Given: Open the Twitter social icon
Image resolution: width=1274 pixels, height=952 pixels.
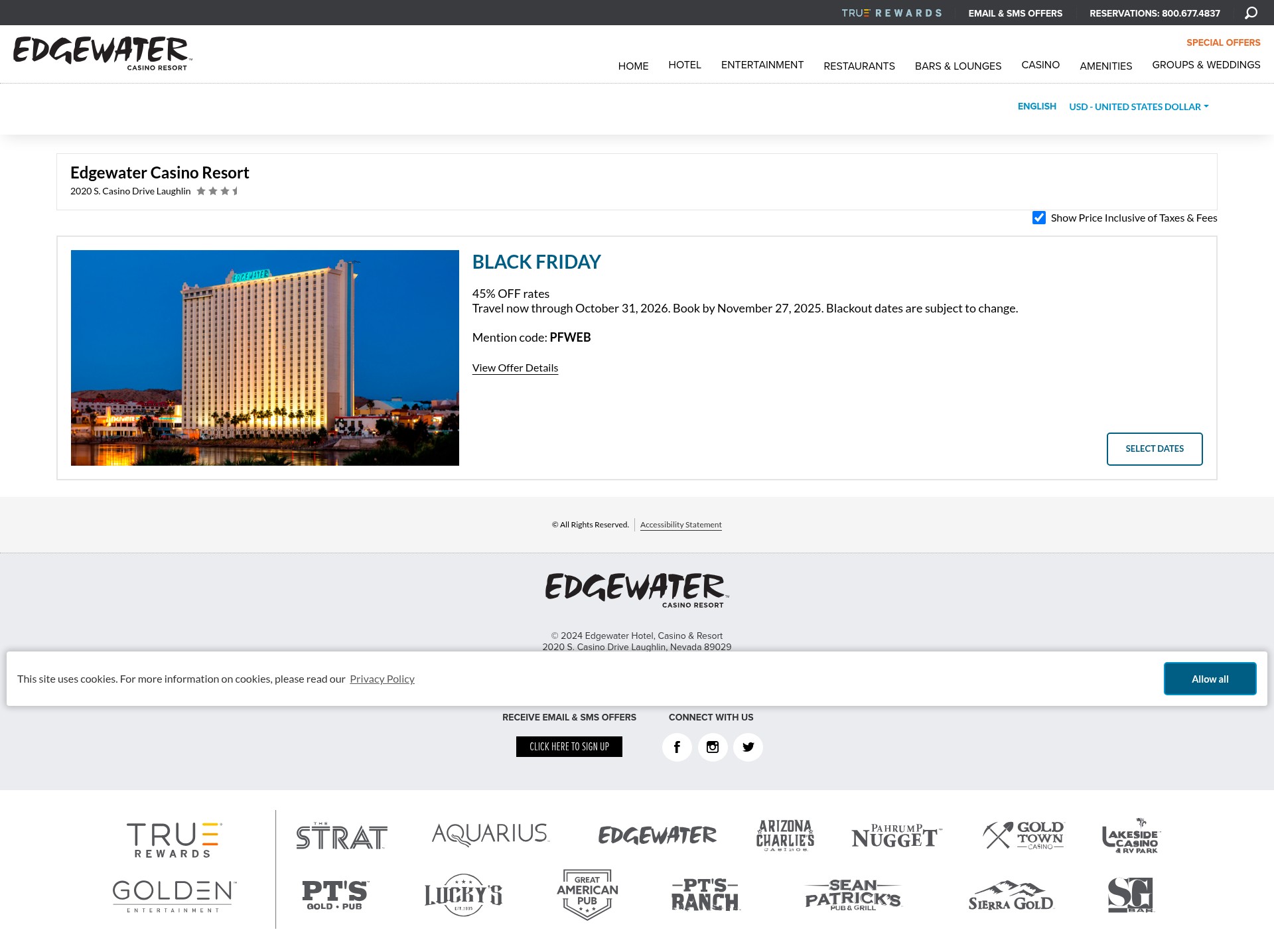Looking at the screenshot, I should 748,747.
